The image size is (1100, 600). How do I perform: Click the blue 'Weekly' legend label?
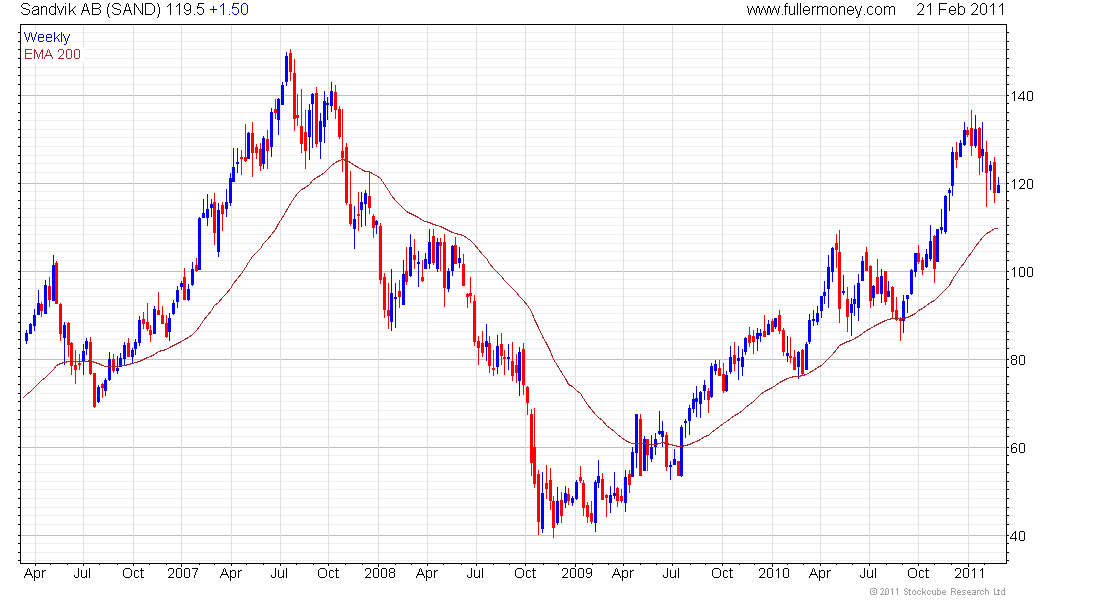pyautogui.click(x=47, y=37)
